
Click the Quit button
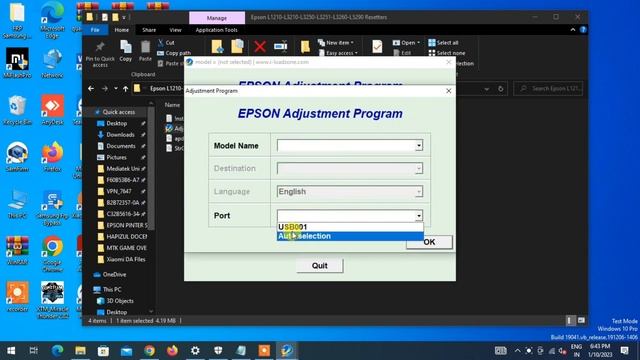pos(320,266)
